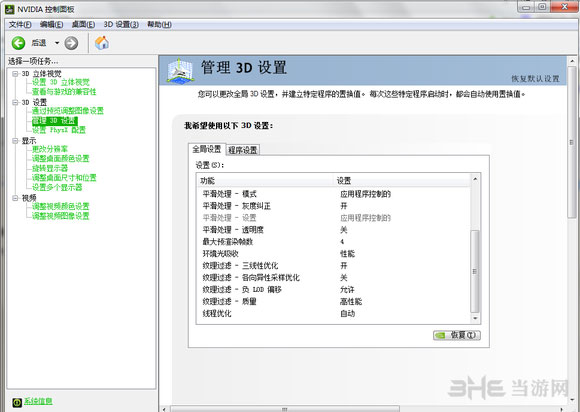Switch to the 程序设置 tab
580x412 pixels.
point(243,150)
